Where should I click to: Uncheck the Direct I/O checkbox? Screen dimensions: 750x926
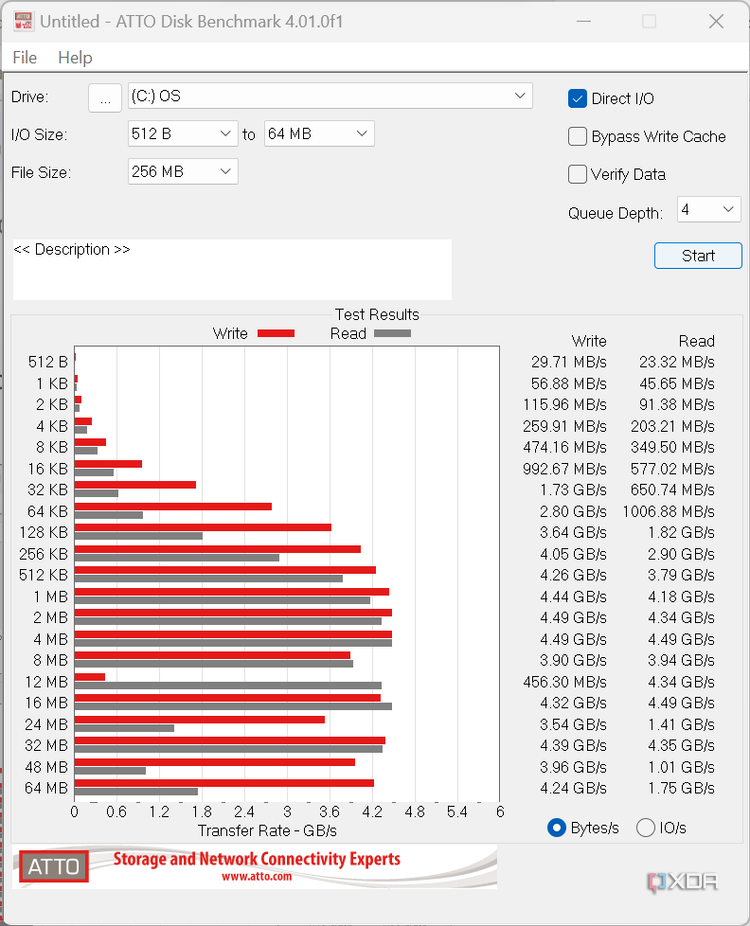(x=577, y=99)
